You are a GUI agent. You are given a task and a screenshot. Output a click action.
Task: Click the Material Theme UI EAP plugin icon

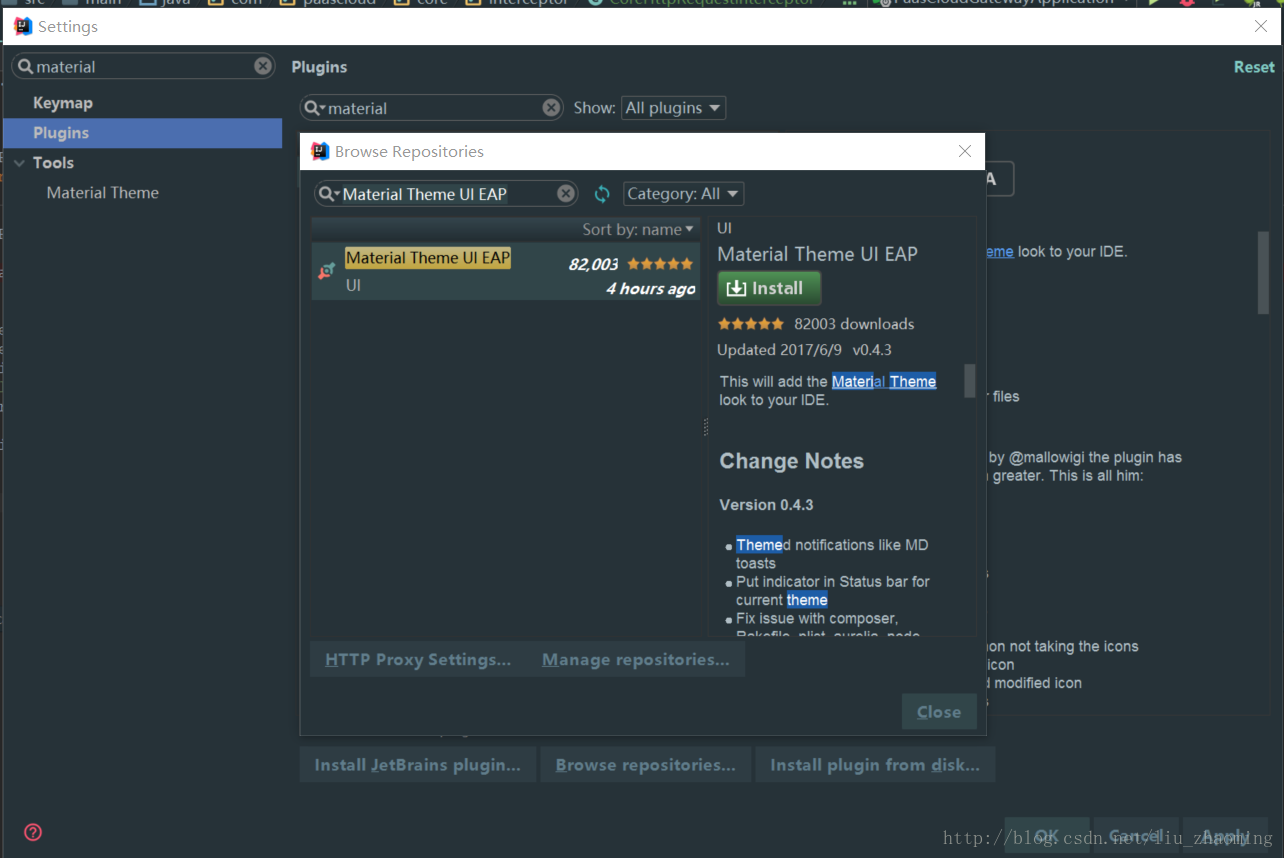pos(326,270)
